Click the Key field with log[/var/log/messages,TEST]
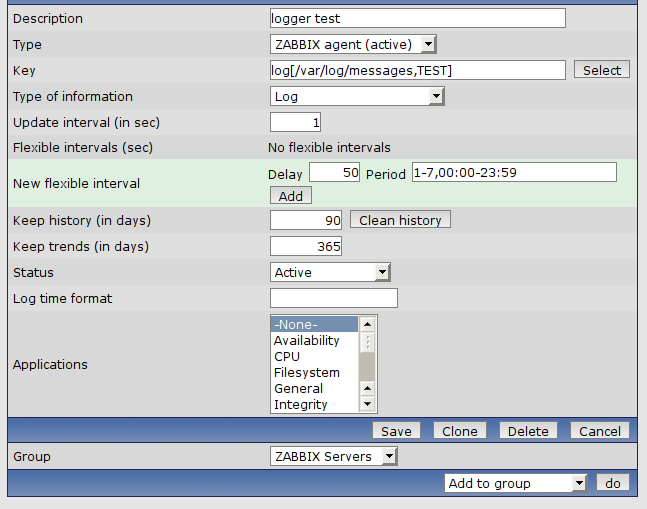 (418, 70)
